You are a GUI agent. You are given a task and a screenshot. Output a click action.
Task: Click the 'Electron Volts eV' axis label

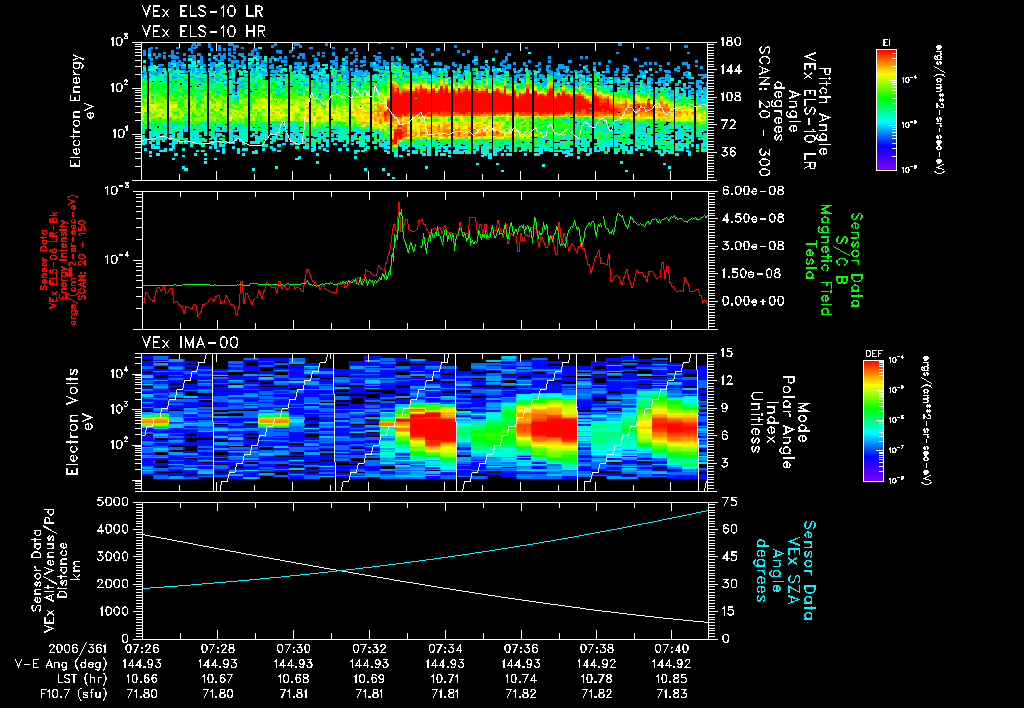78,421
